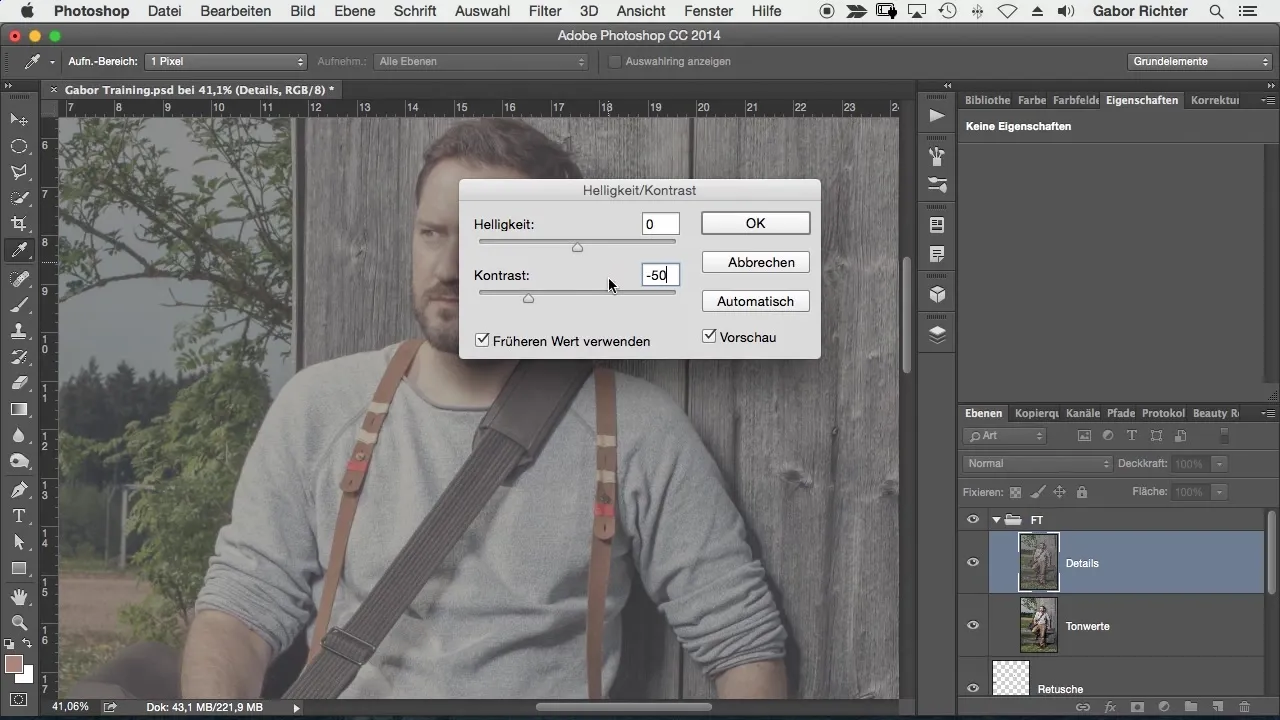Delete layer with trash icon

click(1244, 707)
